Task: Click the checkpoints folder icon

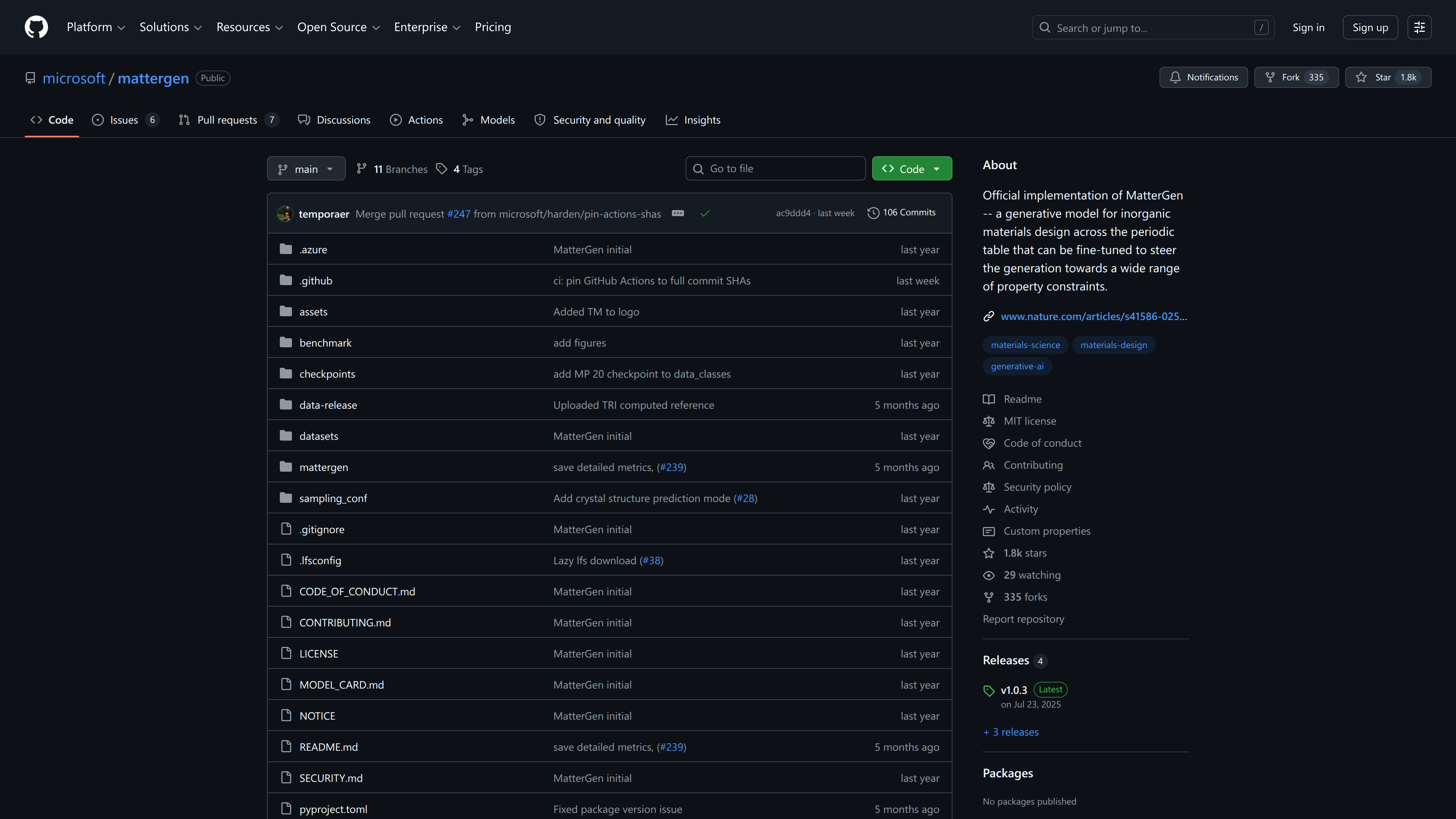Action: tap(286, 373)
